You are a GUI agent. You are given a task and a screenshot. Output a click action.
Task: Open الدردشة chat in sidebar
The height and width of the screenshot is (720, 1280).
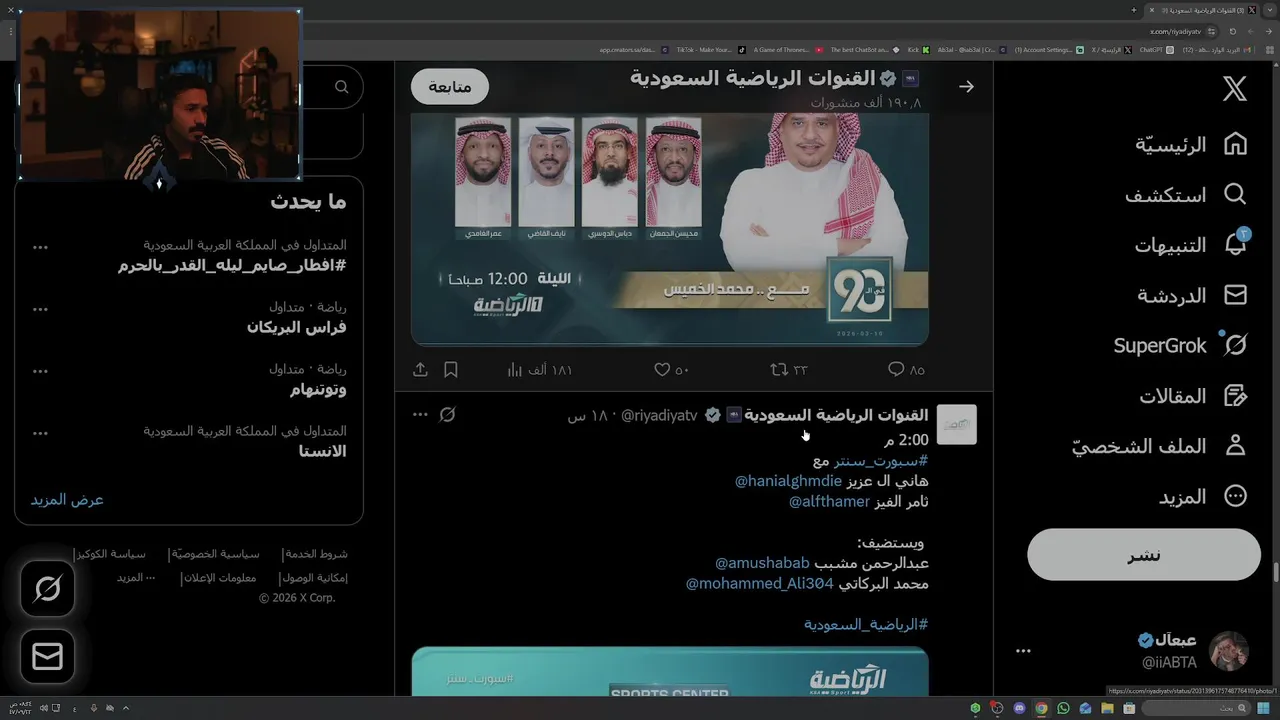point(1193,295)
